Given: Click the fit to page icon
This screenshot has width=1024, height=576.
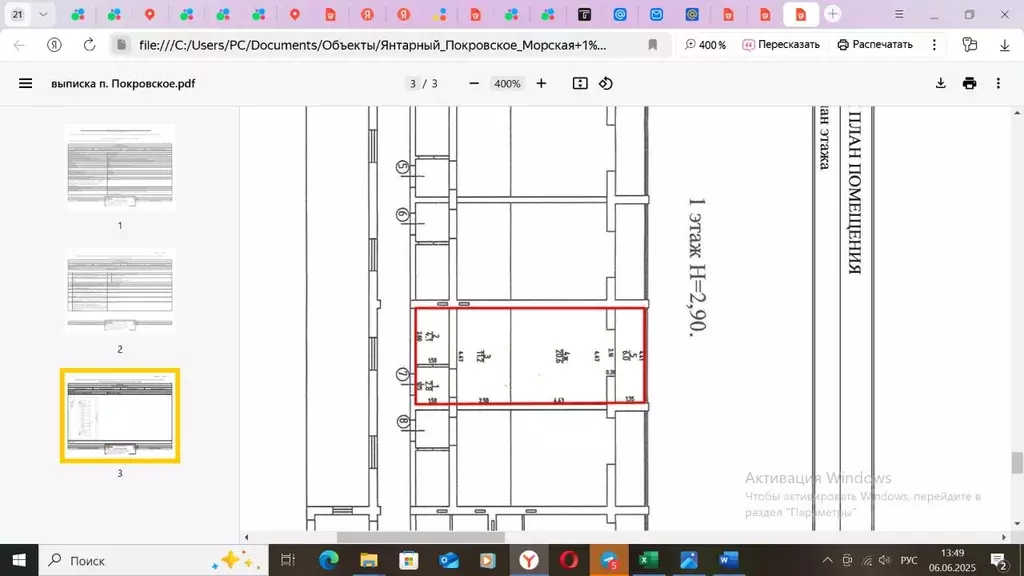Looking at the screenshot, I should click(x=580, y=84).
